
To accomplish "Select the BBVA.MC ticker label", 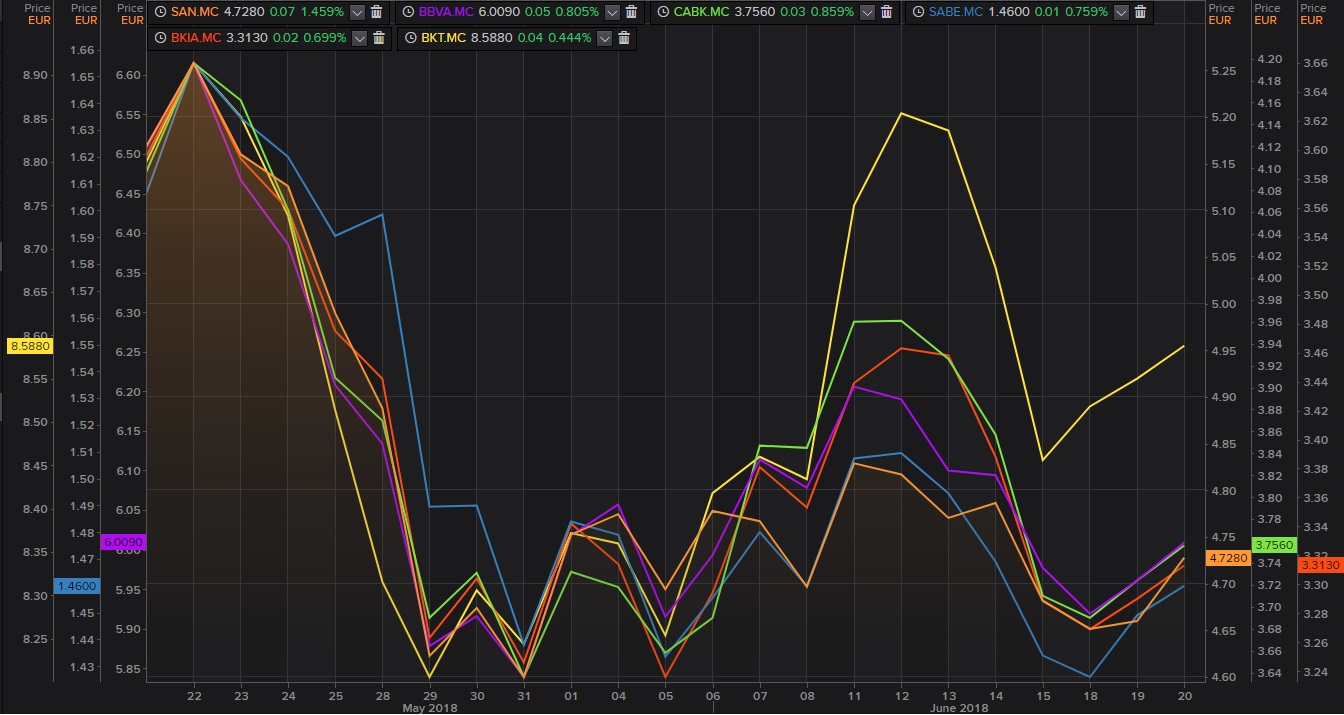I will 448,12.
